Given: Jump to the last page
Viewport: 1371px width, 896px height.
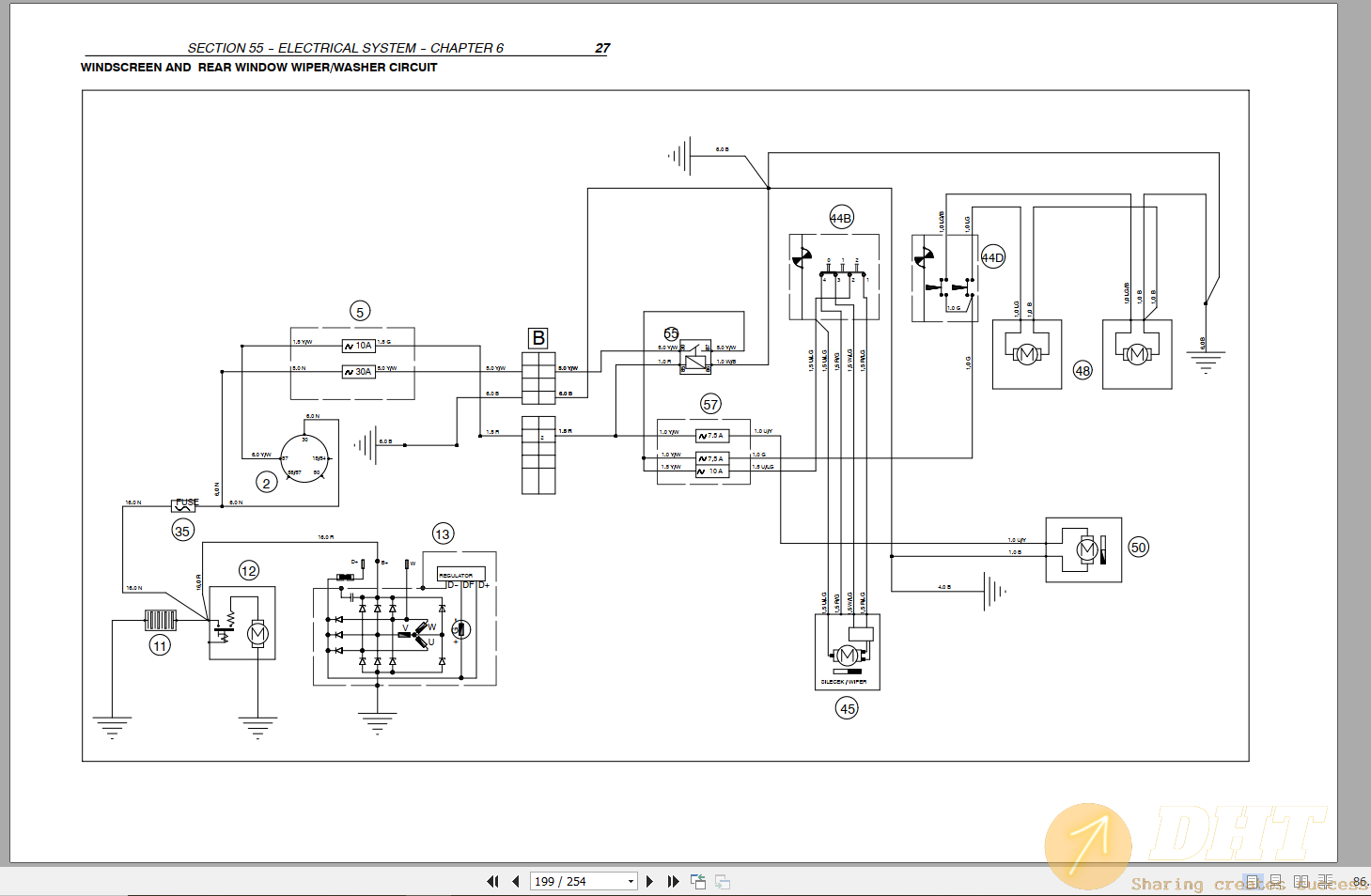Looking at the screenshot, I should 673,881.
